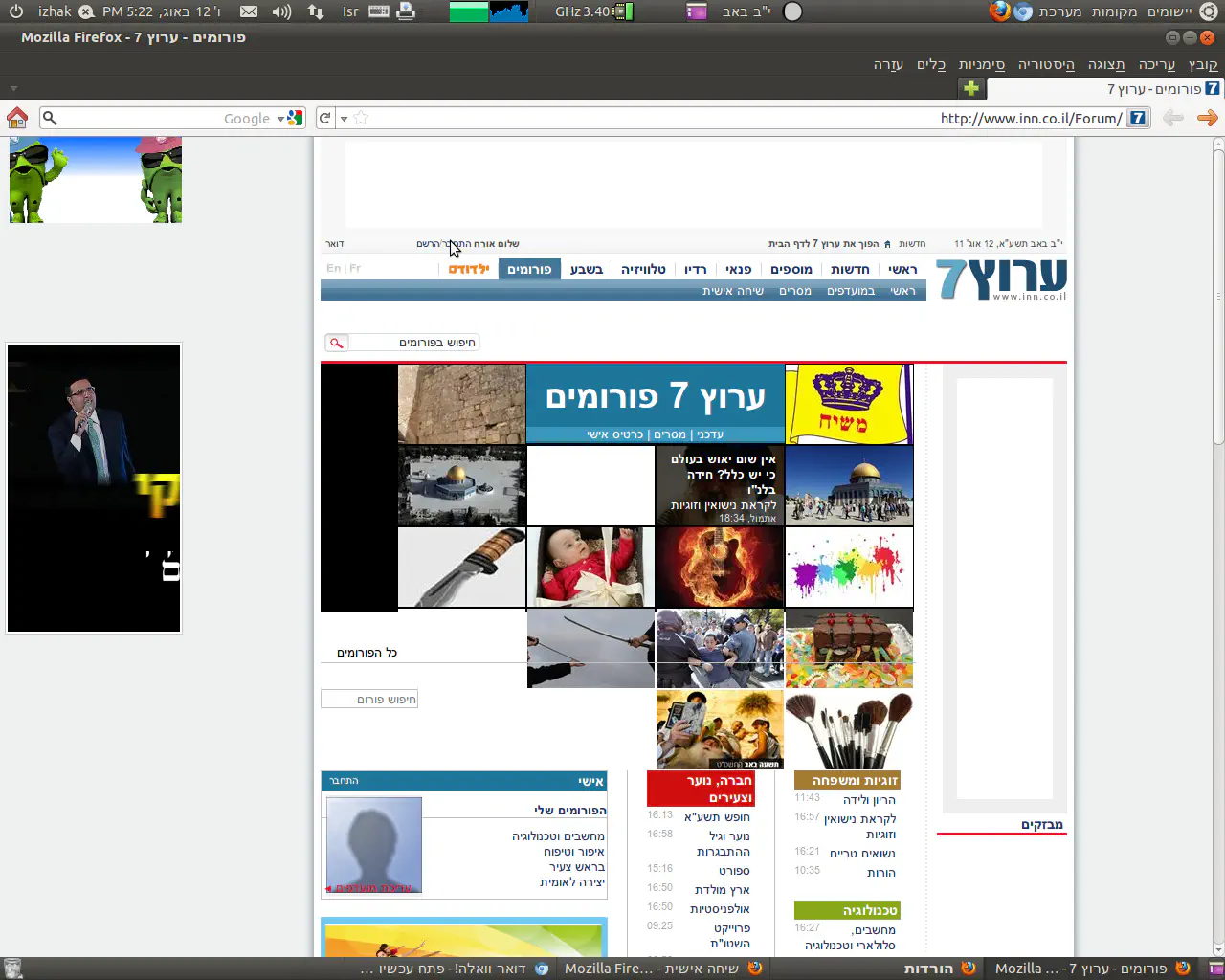
Task: Select the פורומים tab in the site navigation
Action: (529, 269)
